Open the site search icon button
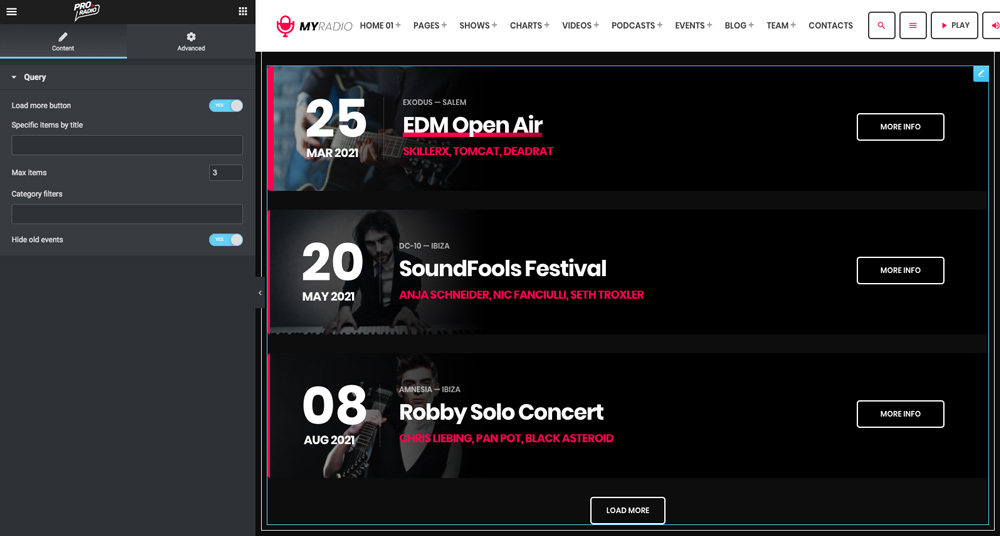 point(881,26)
